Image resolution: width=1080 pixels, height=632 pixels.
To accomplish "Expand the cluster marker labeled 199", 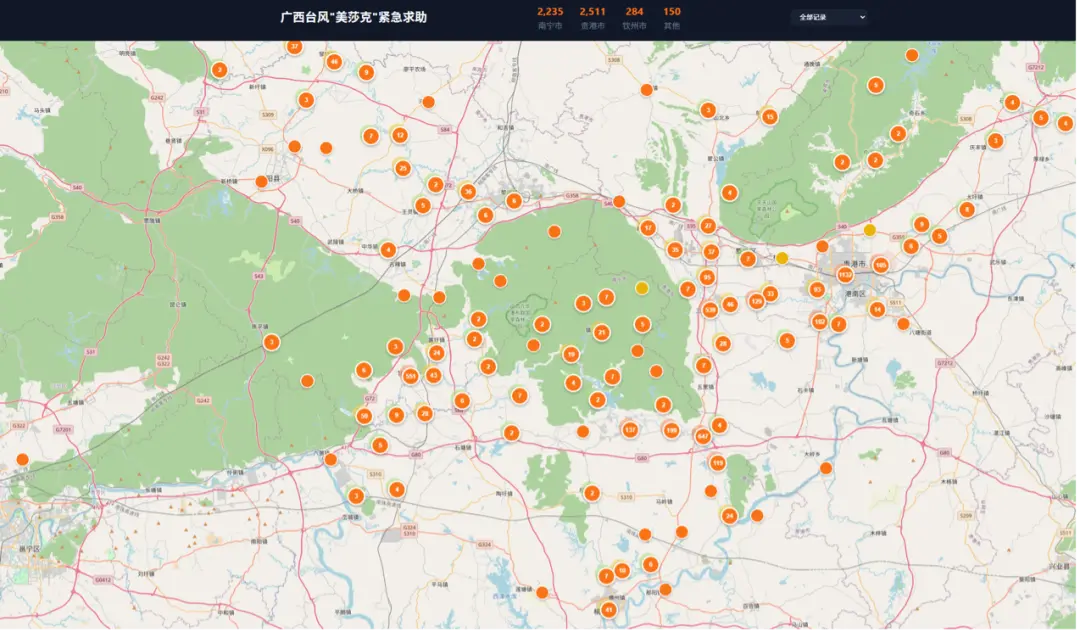I will tap(674, 432).
